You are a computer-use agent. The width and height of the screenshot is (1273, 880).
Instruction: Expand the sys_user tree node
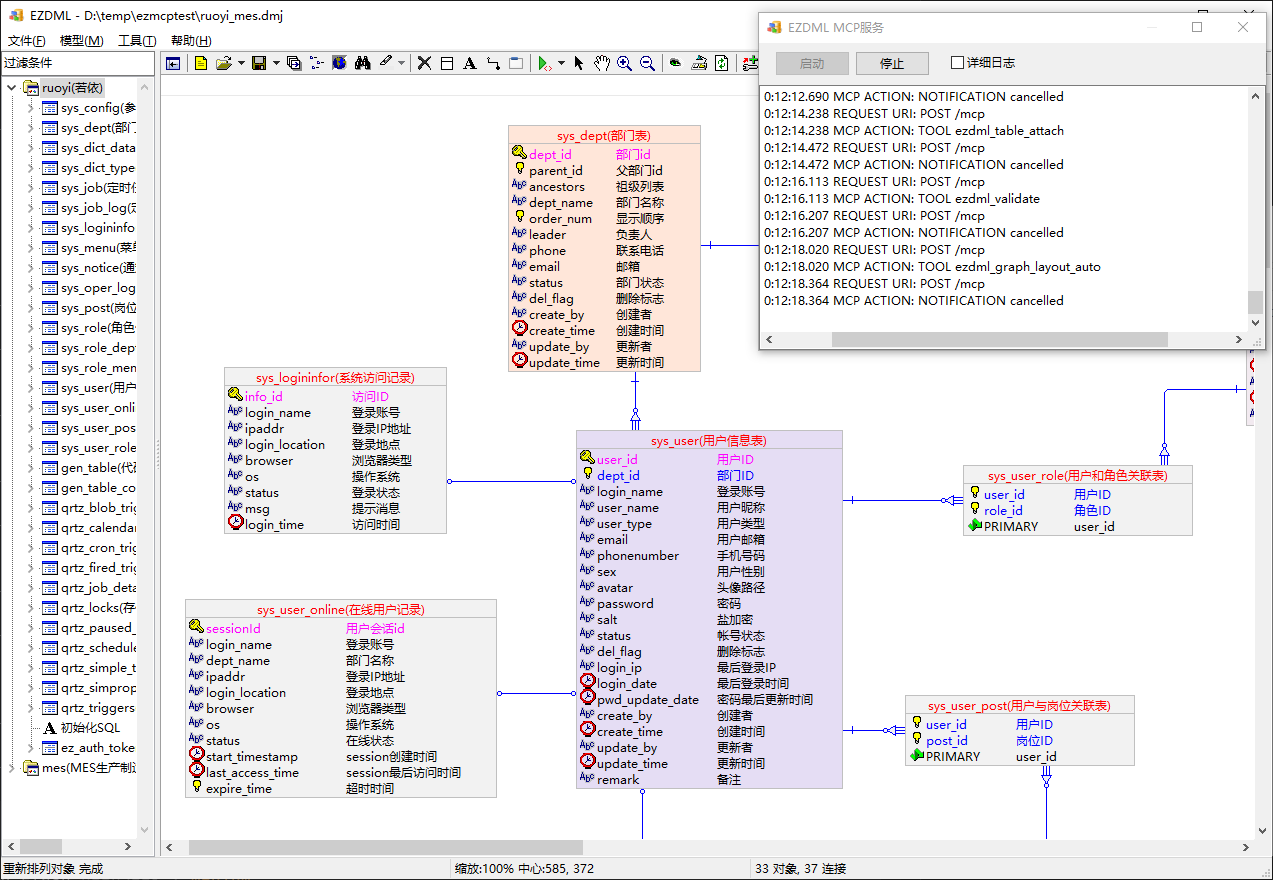30,388
